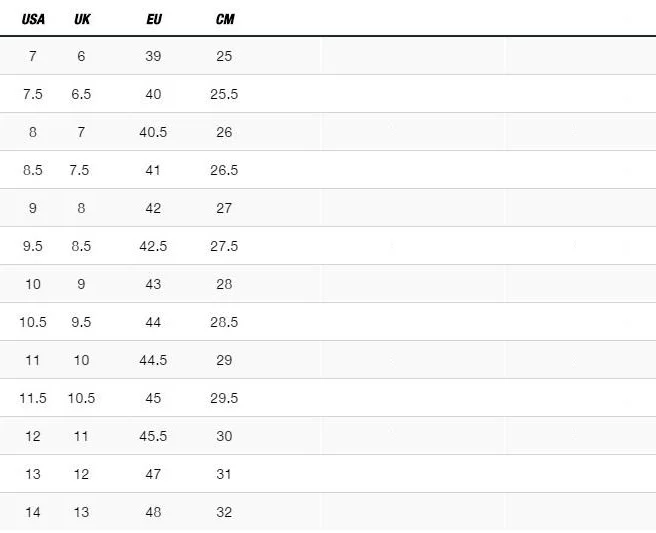656x533 pixels.
Task: Click the 26.5 CM value
Action: coord(224,170)
